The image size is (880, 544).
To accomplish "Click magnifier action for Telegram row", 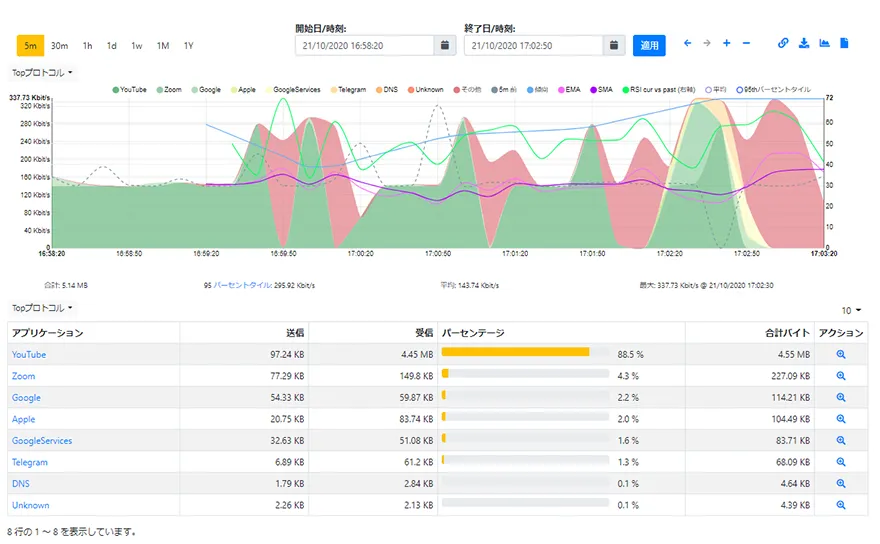I will tap(841, 462).
